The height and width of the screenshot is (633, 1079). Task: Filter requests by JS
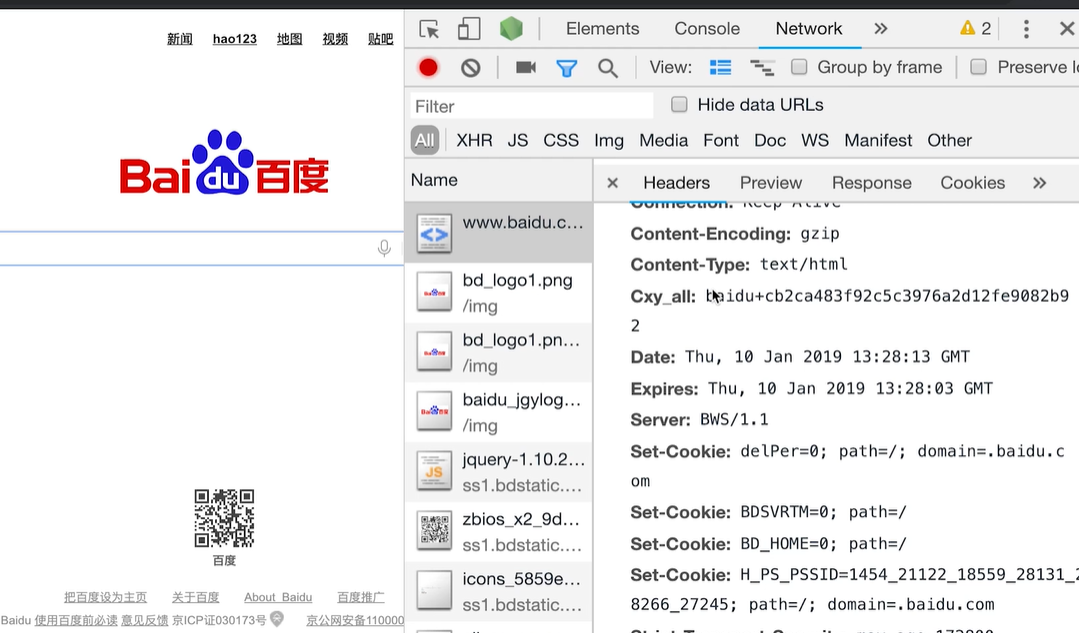point(517,140)
